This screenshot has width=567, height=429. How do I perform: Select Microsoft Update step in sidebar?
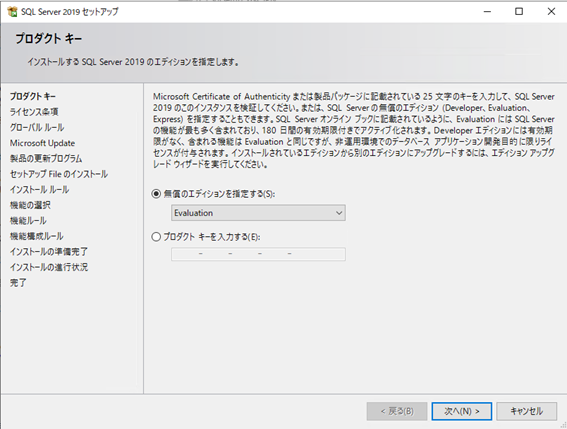[x=42, y=143]
